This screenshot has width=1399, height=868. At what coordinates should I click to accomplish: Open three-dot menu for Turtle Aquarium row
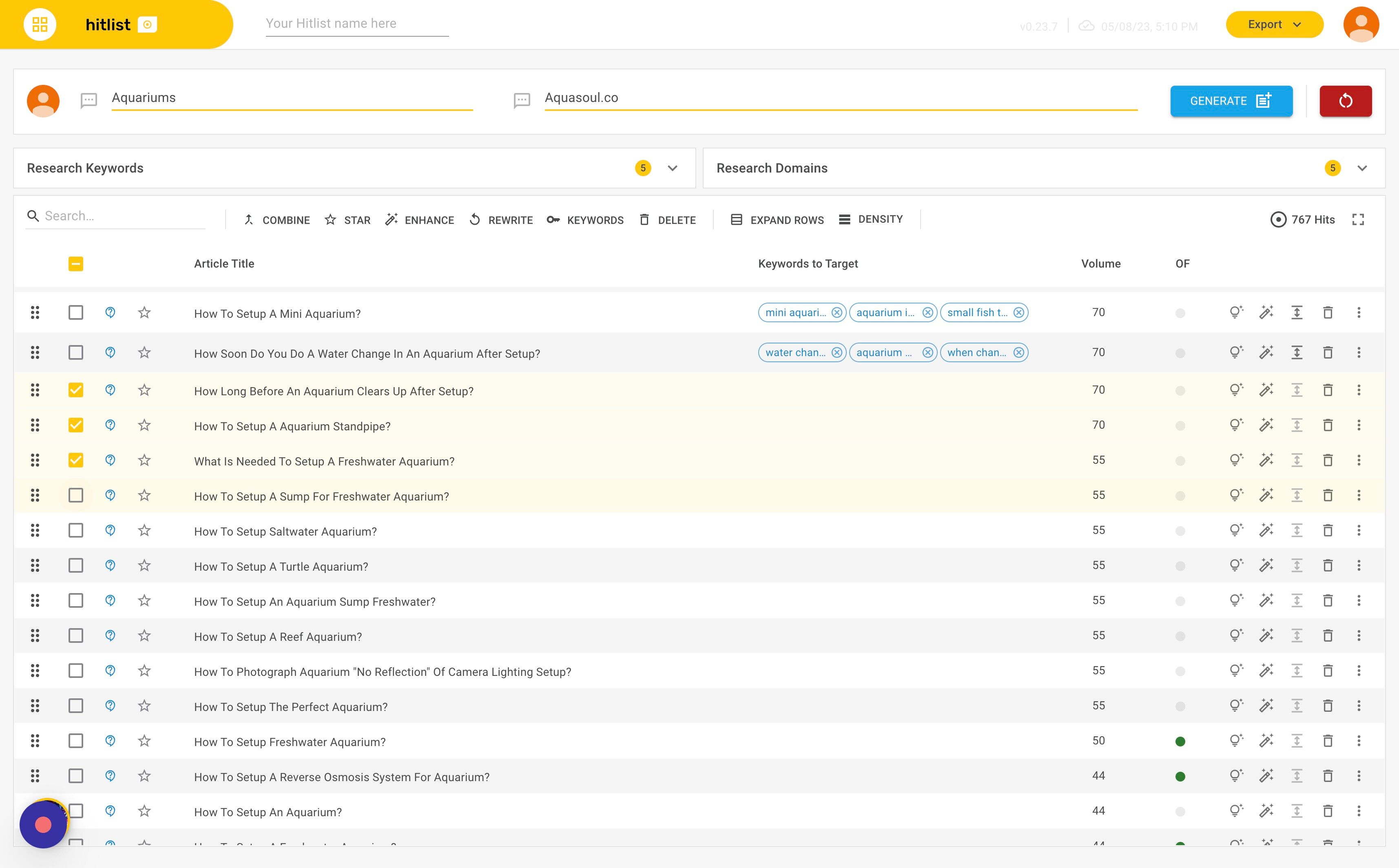click(1358, 565)
